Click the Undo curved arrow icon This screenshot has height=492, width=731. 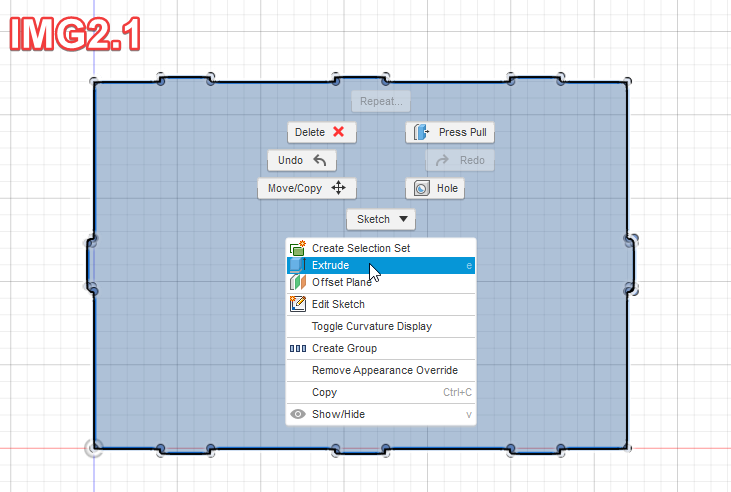coord(320,160)
